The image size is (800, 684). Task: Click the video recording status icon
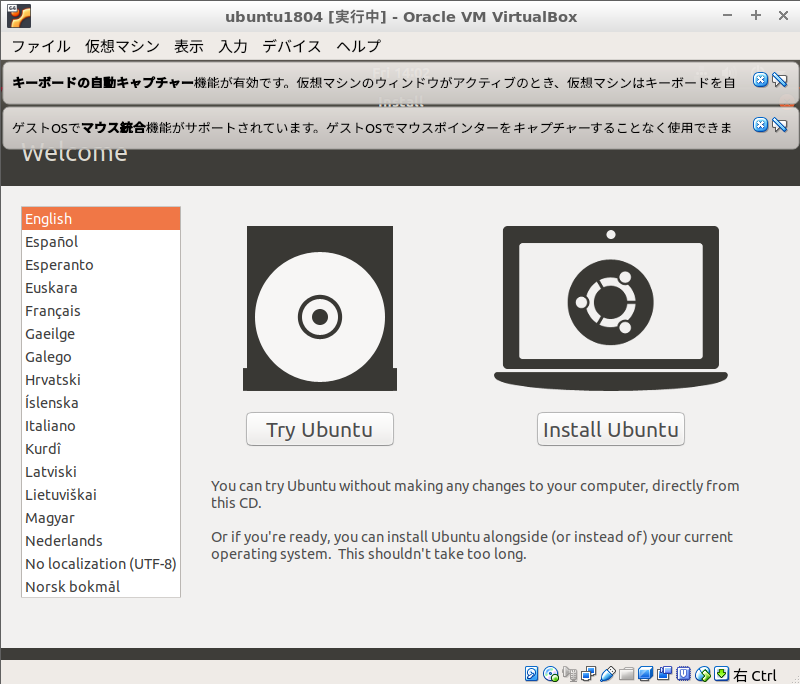click(x=664, y=674)
